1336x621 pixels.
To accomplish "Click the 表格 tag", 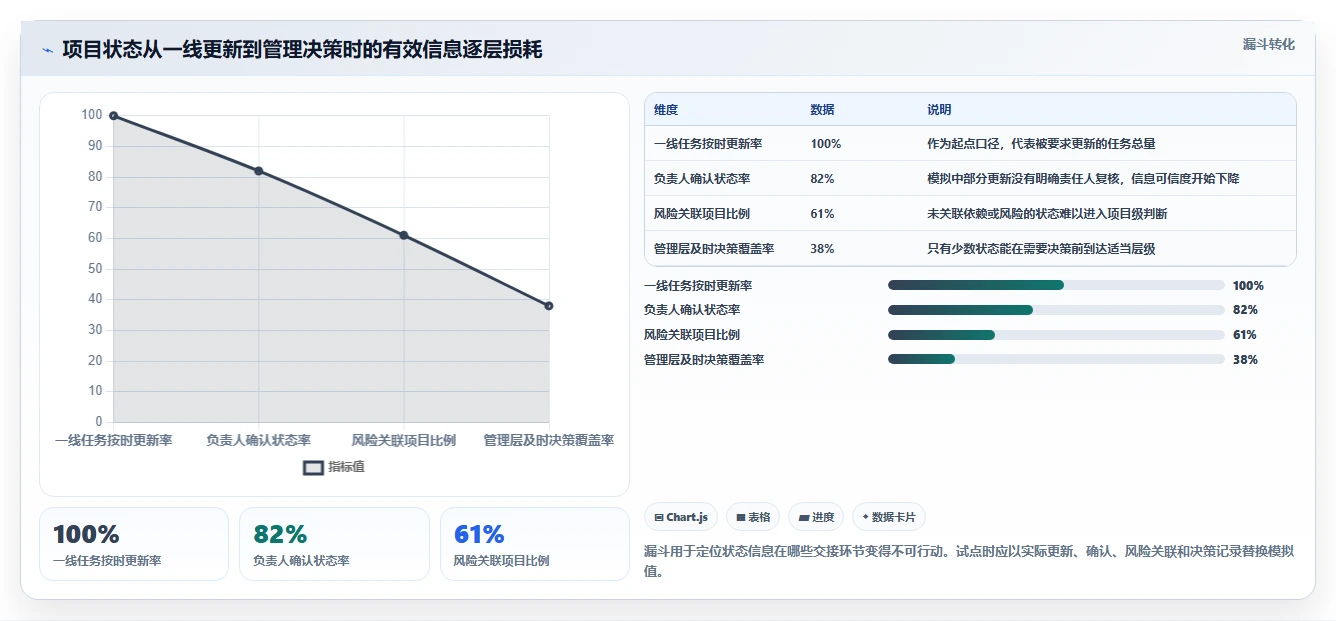I will [x=752, y=517].
